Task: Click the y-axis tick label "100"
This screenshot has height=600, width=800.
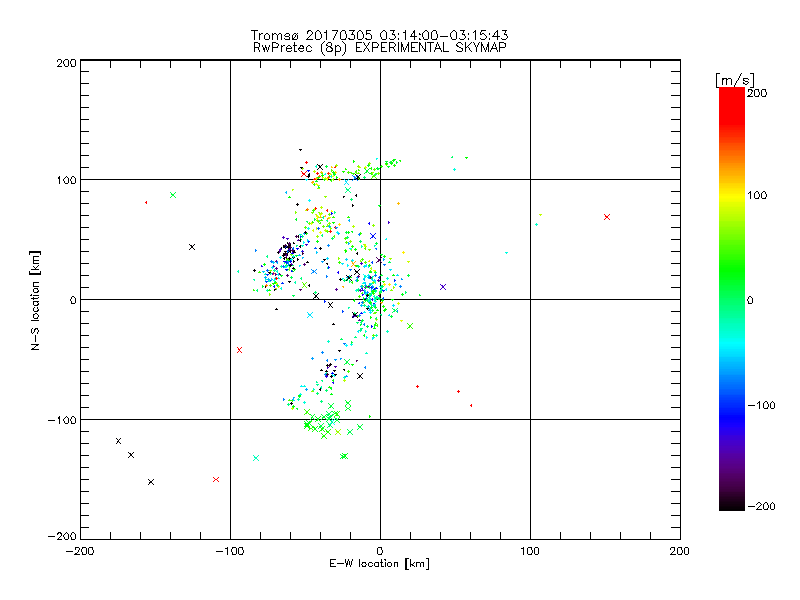Action: point(66,180)
